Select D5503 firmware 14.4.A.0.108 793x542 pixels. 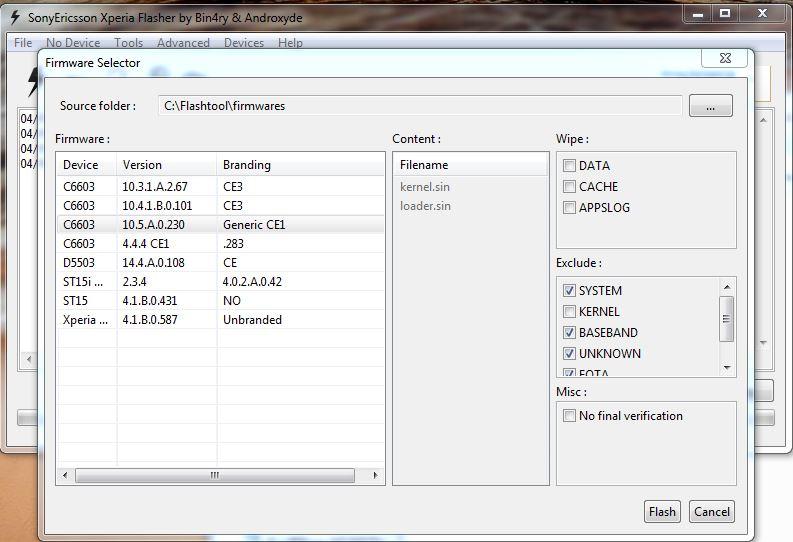pyautogui.click(x=221, y=262)
